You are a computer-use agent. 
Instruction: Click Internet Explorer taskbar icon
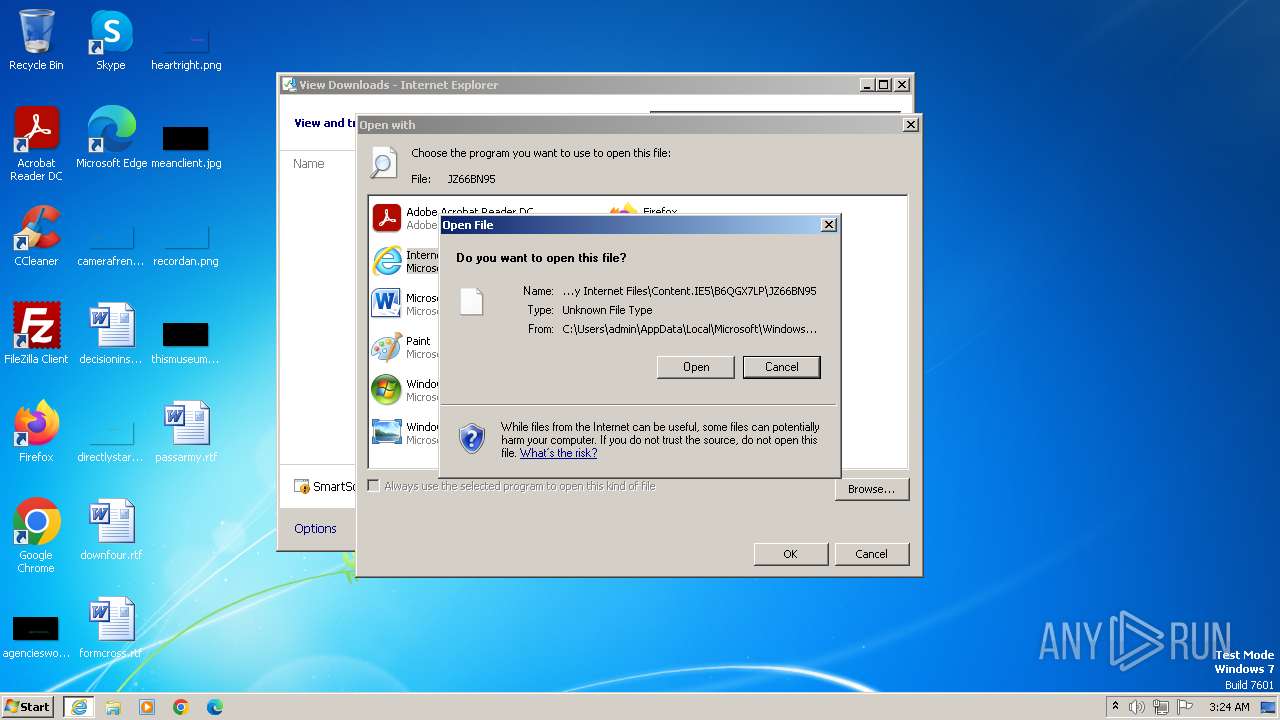pyautogui.click(x=79, y=707)
